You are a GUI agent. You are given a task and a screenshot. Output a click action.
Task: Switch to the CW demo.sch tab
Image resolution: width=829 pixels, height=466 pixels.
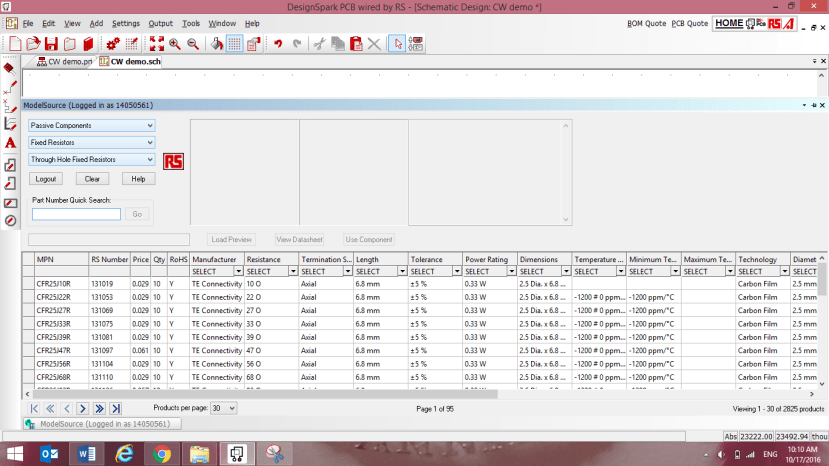point(130,62)
